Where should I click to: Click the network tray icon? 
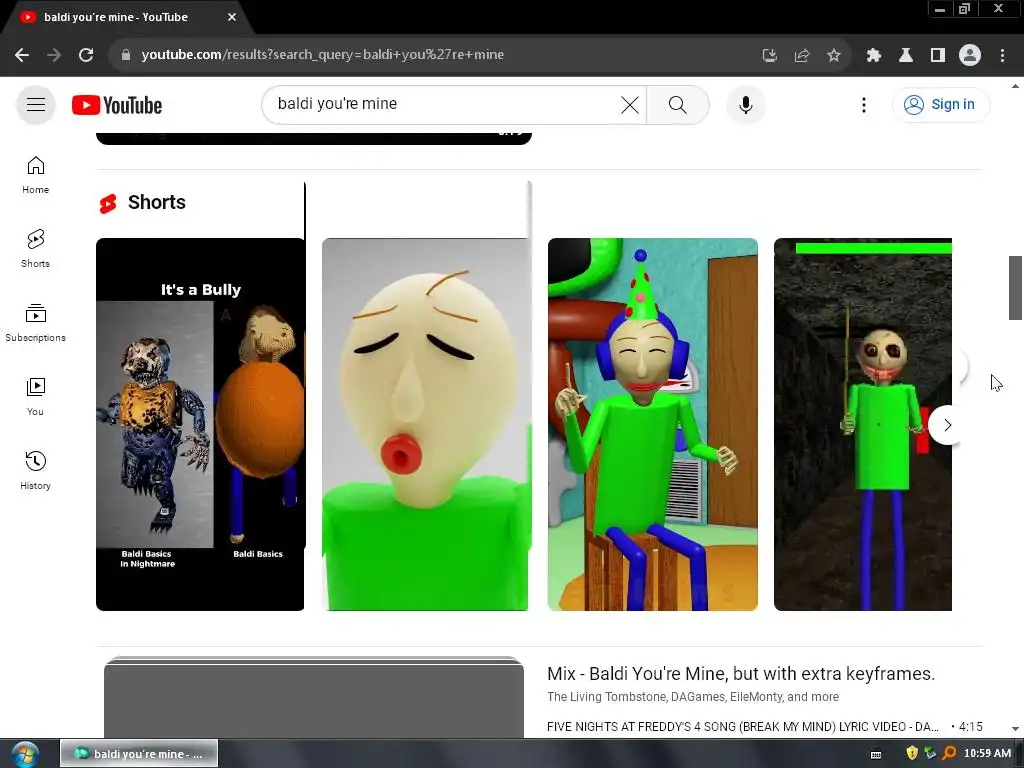(930, 753)
